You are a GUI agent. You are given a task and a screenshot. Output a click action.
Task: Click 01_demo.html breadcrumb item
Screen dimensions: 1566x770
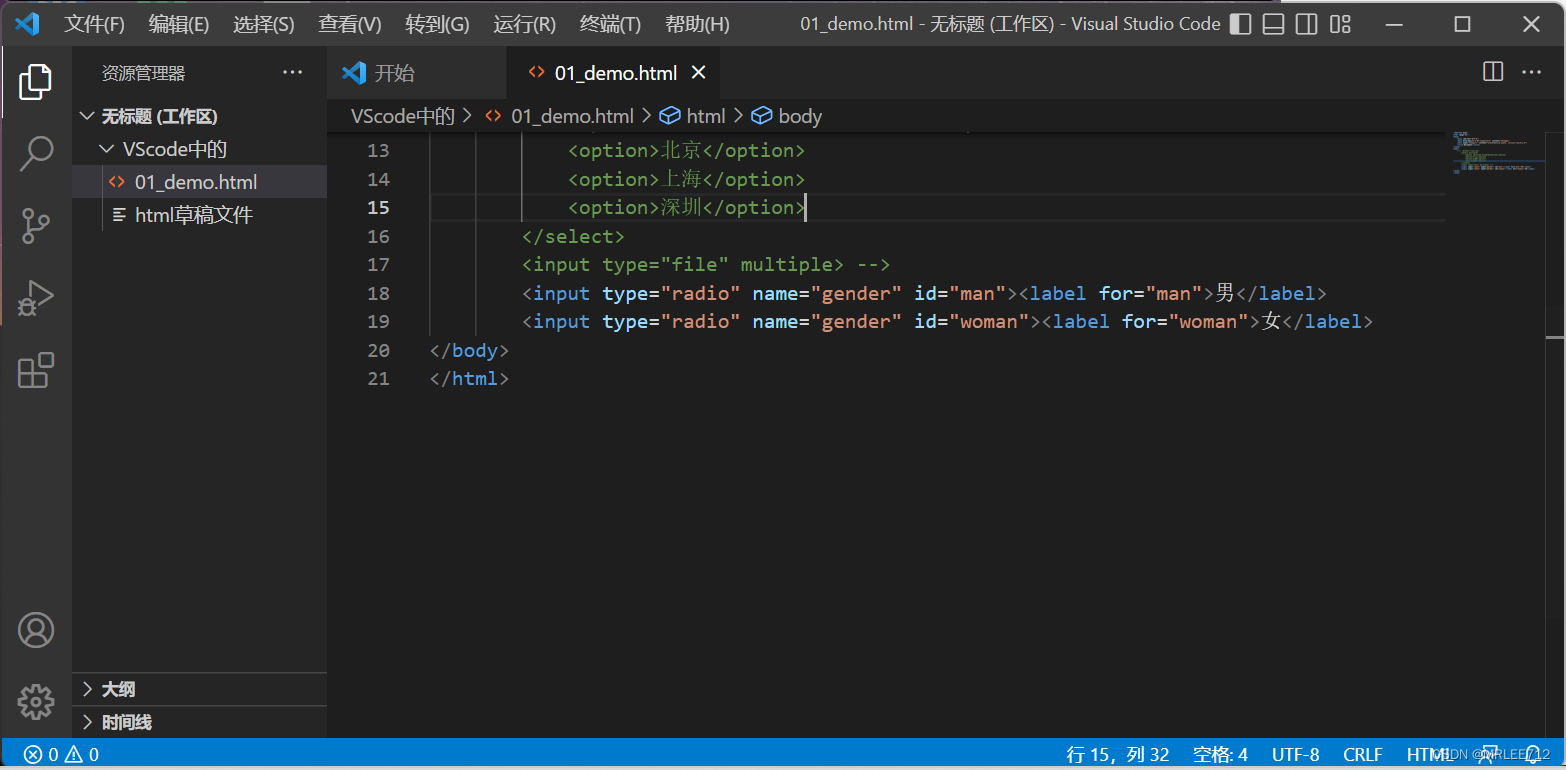tap(560, 116)
